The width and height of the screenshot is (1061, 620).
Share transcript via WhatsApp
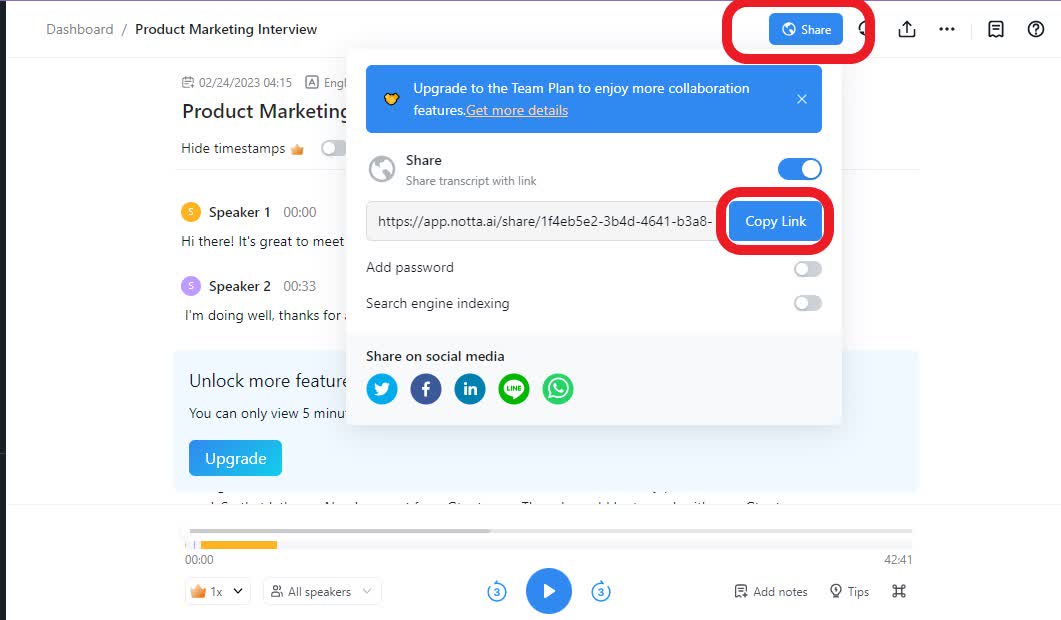(x=558, y=388)
